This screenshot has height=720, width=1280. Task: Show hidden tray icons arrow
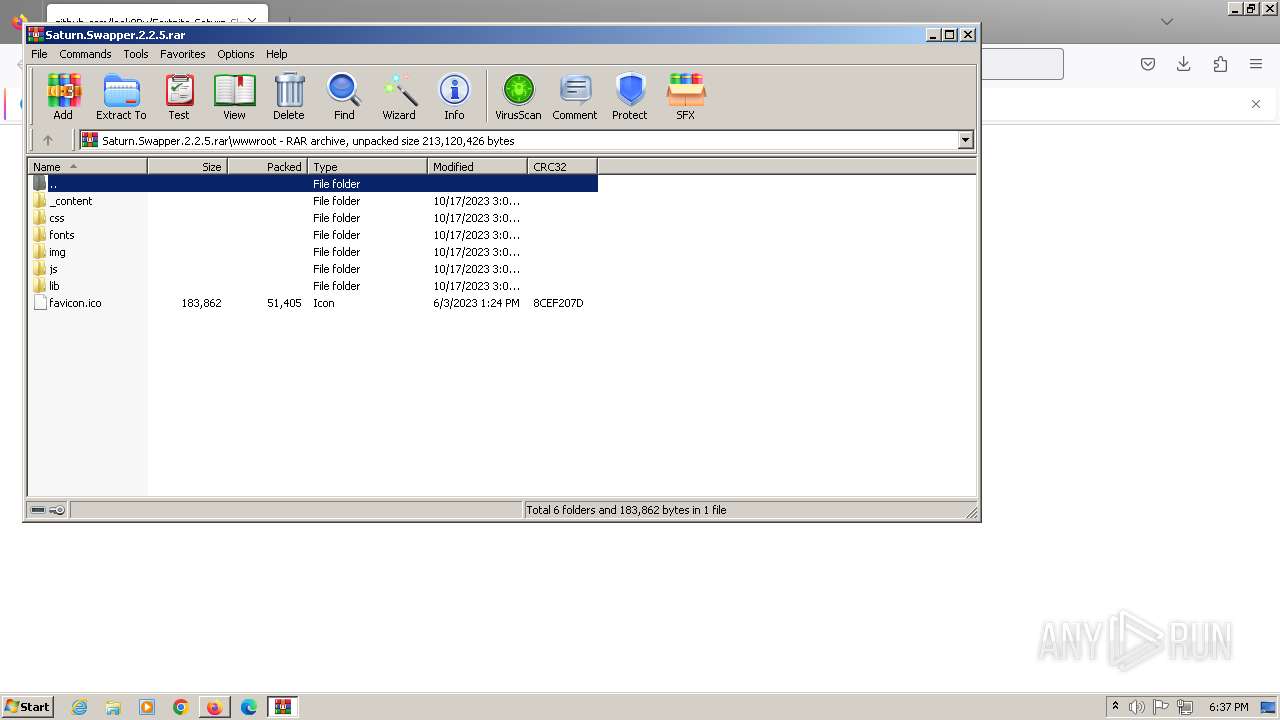[x=1115, y=707]
